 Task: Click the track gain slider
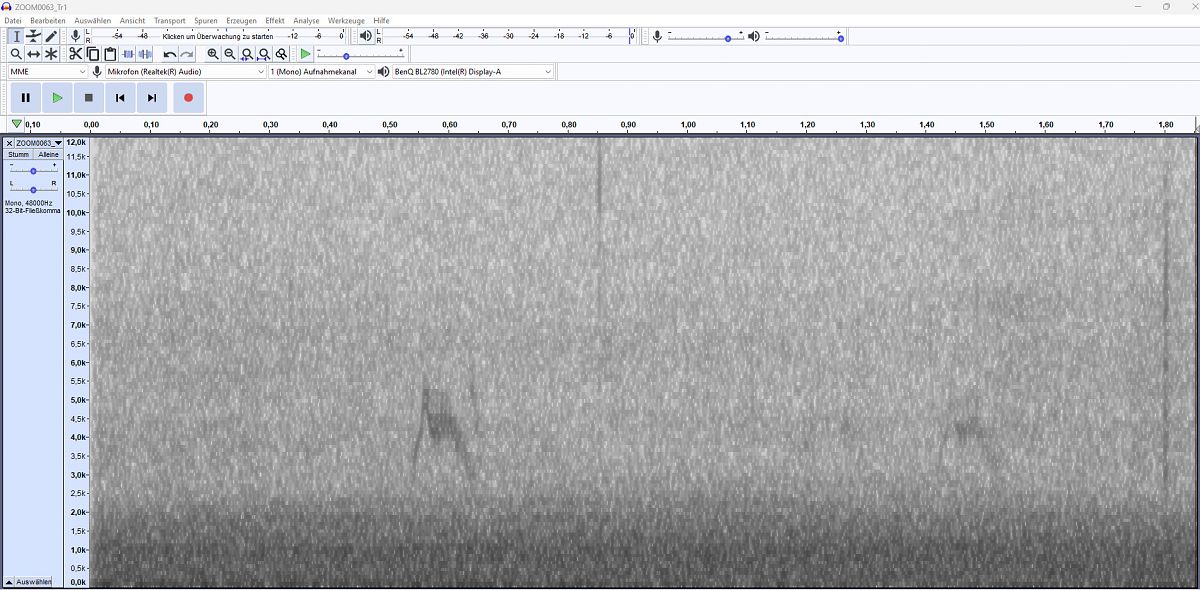coord(33,171)
